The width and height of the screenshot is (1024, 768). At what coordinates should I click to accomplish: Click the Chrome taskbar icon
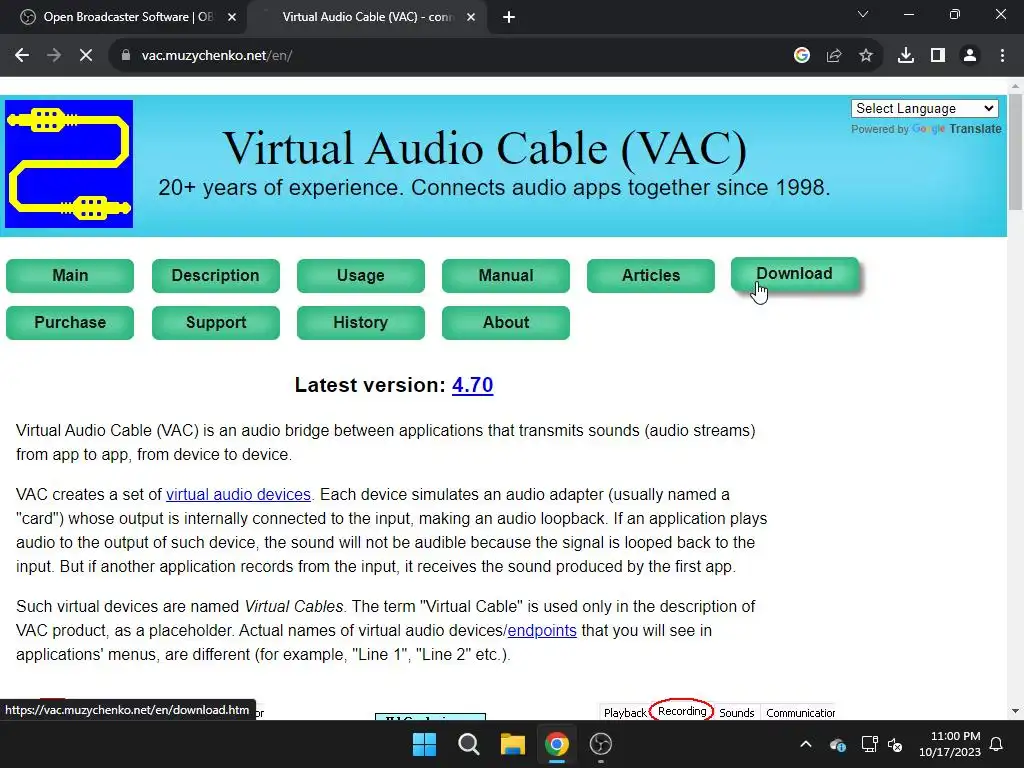[556, 744]
